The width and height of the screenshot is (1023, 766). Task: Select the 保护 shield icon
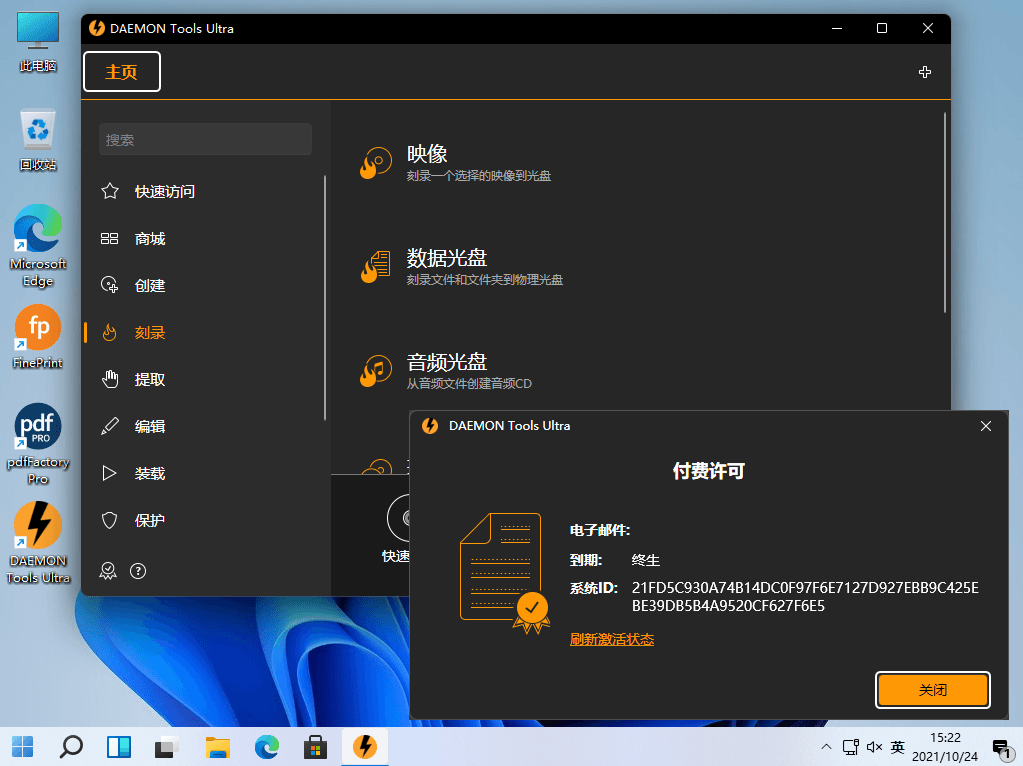110,520
